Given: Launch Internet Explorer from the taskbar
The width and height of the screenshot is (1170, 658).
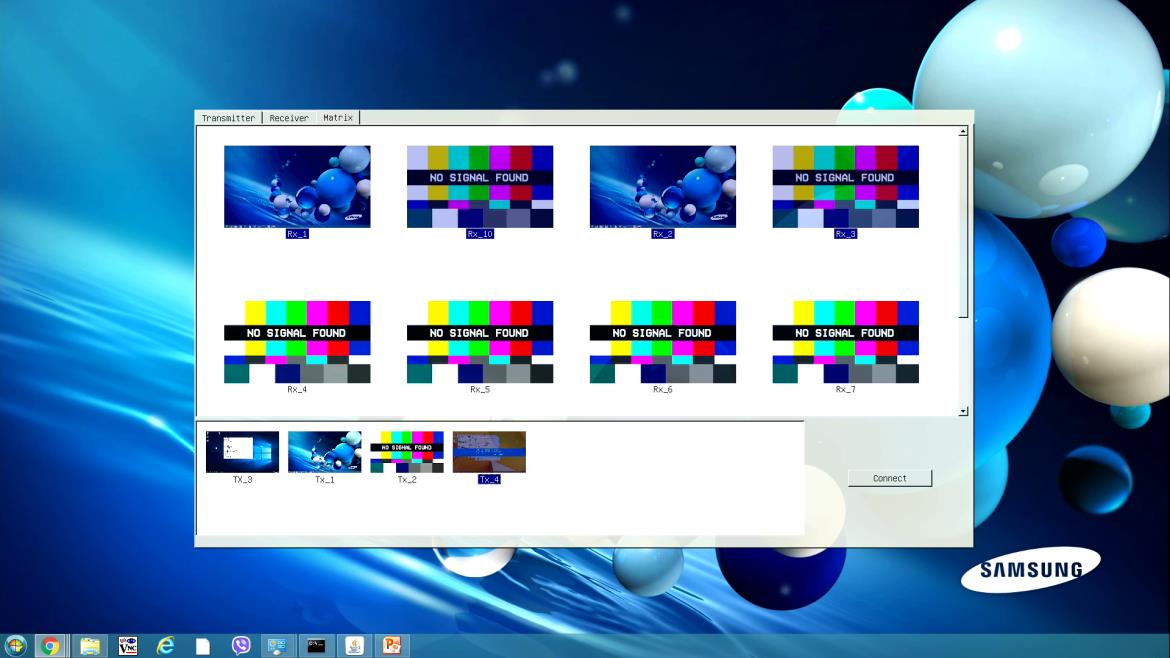Looking at the screenshot, I should [x=166, y=646].
